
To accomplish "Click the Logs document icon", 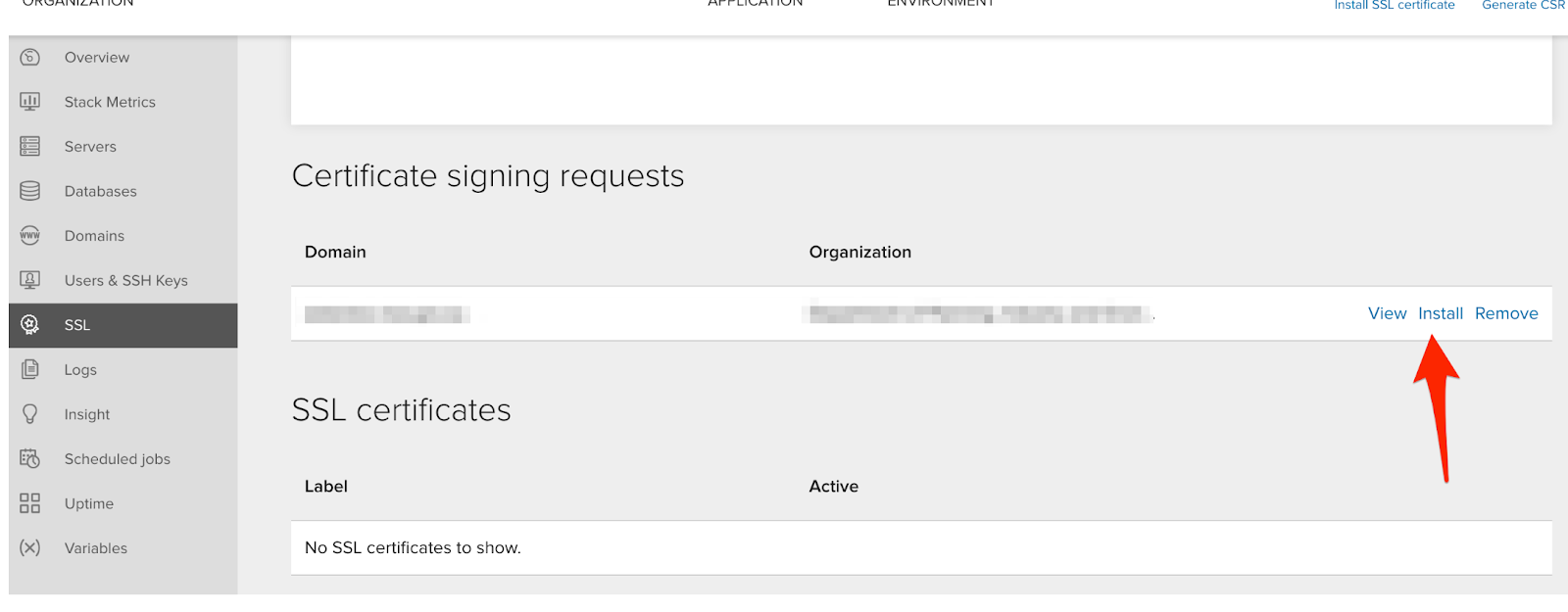I will pos(30,369).
